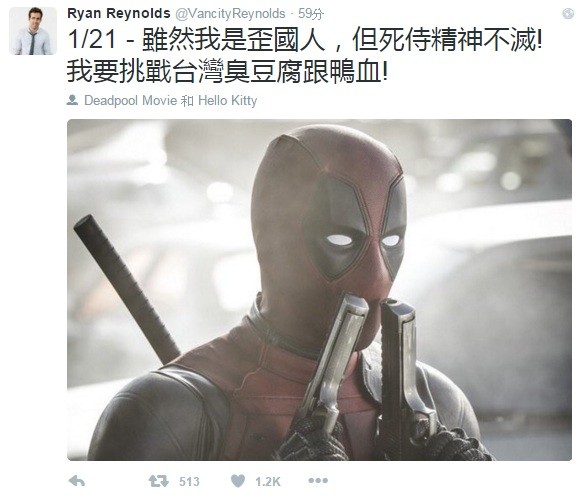Viewport: 582px width, 499px height.
Task: Click the katana handle in the photo
Action: pos(126,290)
